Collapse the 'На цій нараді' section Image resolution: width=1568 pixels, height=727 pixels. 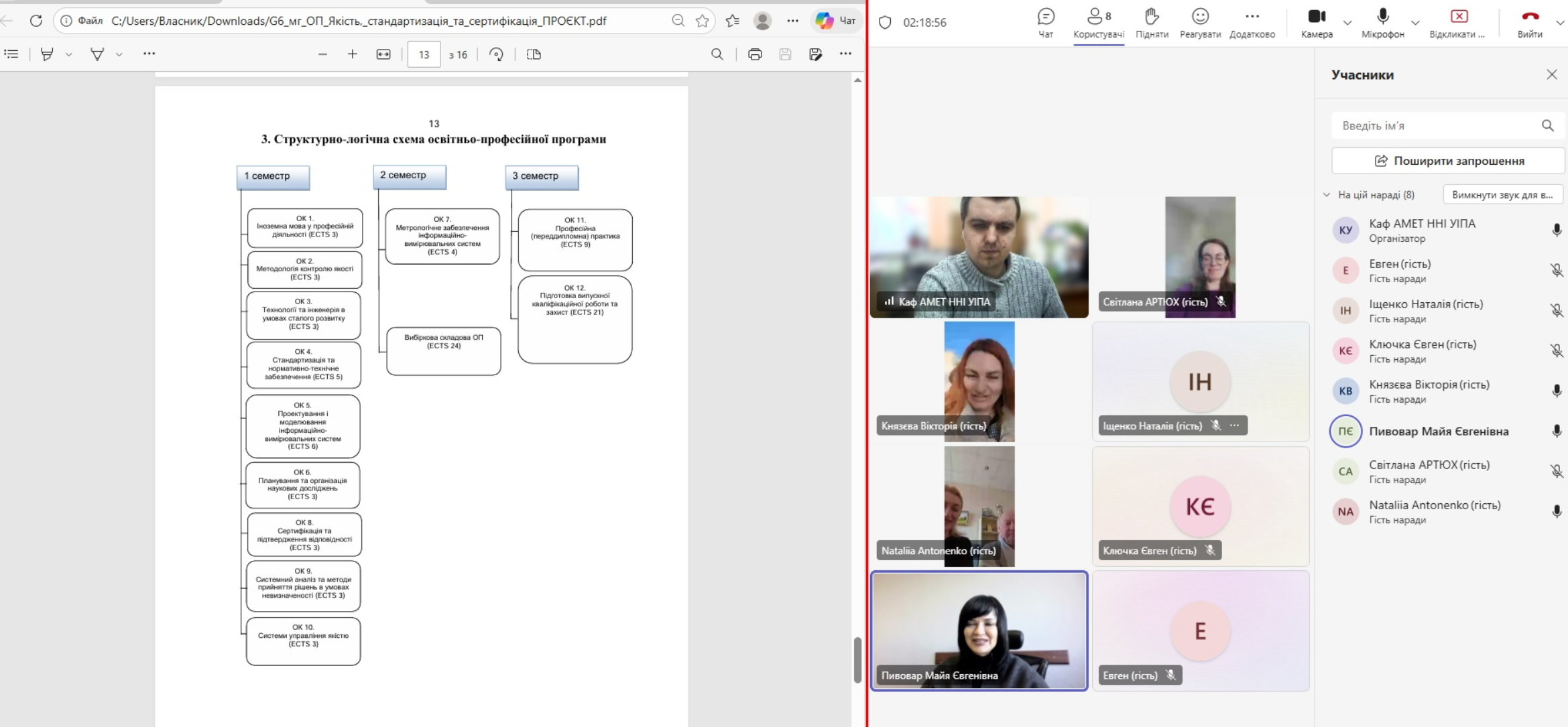[1327, 195]
